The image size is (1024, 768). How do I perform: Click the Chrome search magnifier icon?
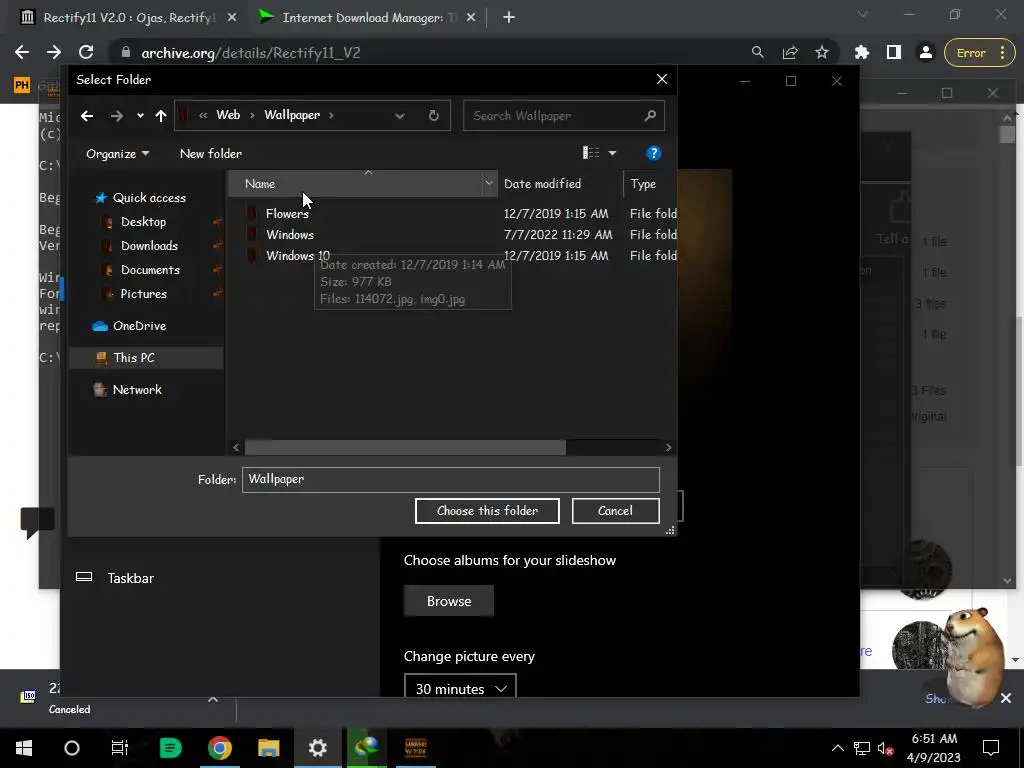[x=758, y=53]
